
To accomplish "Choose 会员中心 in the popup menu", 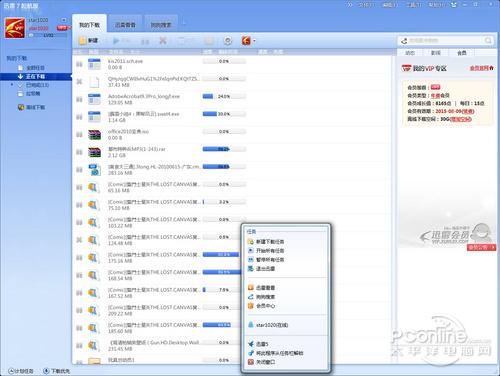I will pos(265,306).
